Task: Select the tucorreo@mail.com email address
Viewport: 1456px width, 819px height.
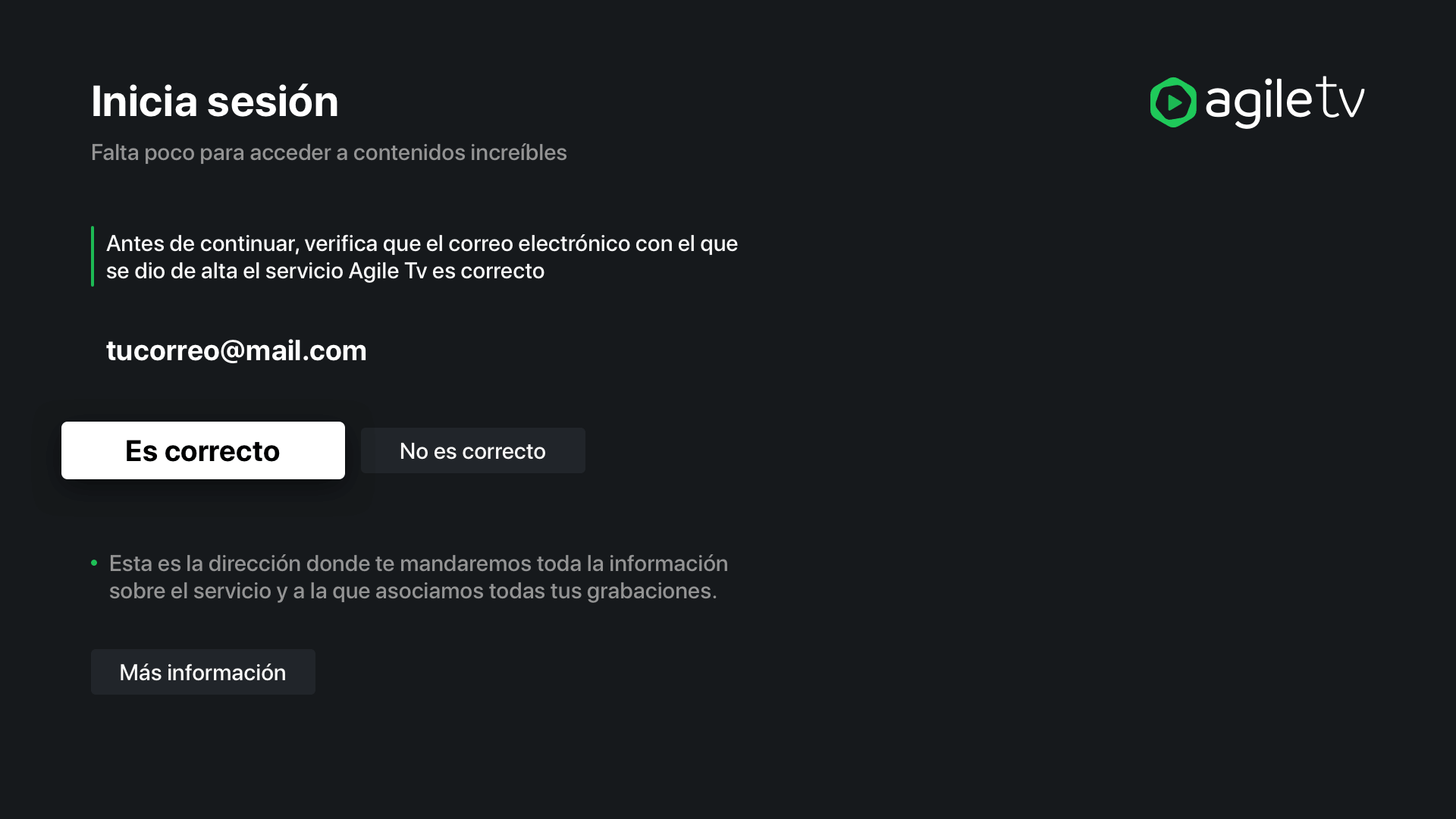Action: click(237, 350)
